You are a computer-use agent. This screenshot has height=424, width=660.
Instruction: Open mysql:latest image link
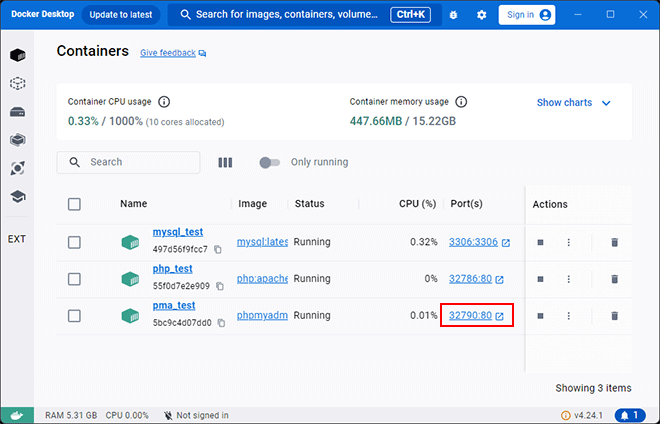tap(262, 242)
